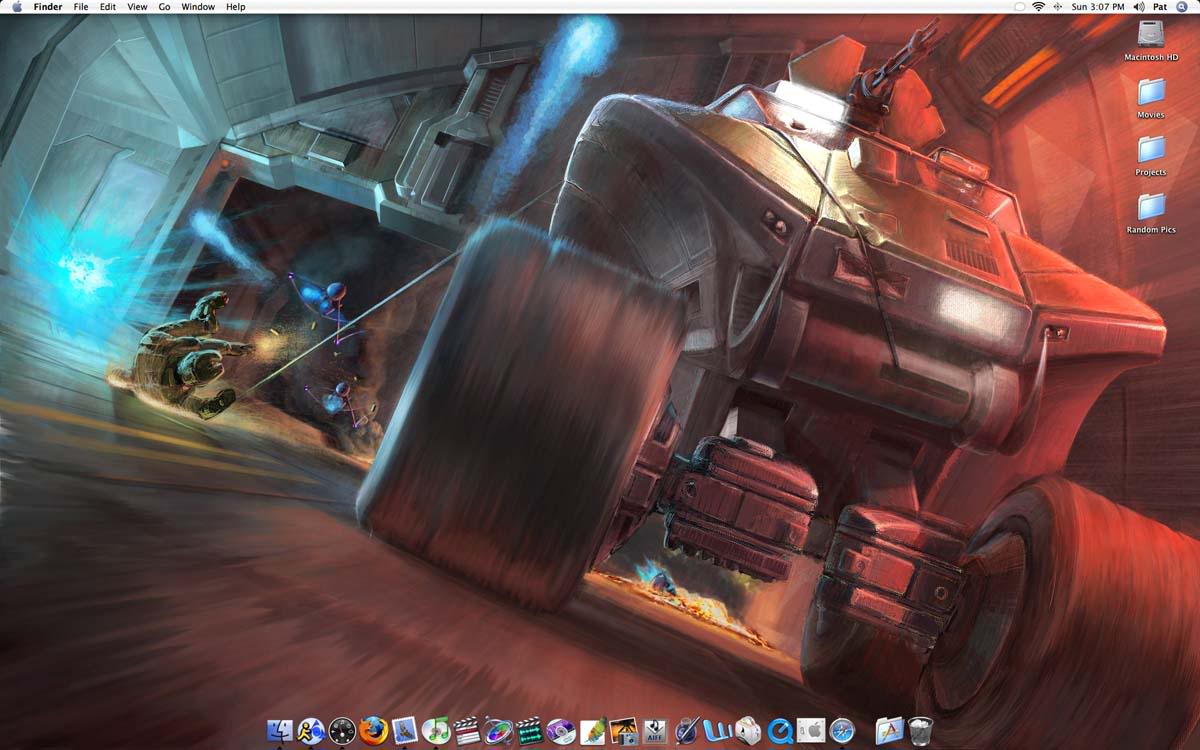Open Finder from the Dock
1200x750 pixels.
[x=281, y=732]
